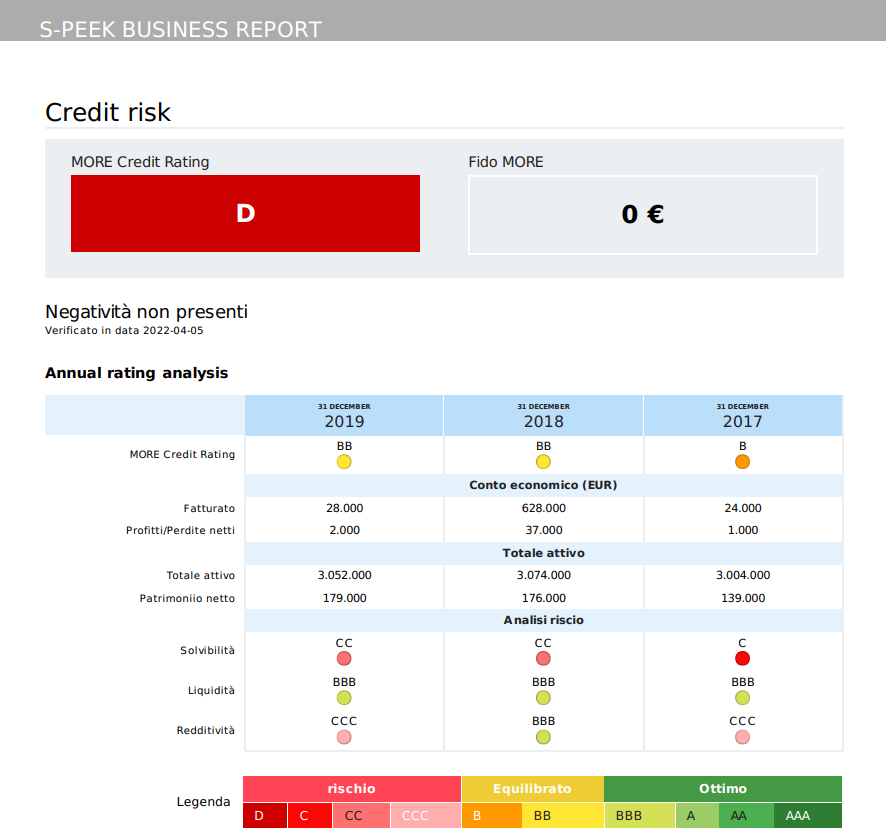Click the dark green AAA legend swatch
The image size is (886, 828).
point(807,816)
